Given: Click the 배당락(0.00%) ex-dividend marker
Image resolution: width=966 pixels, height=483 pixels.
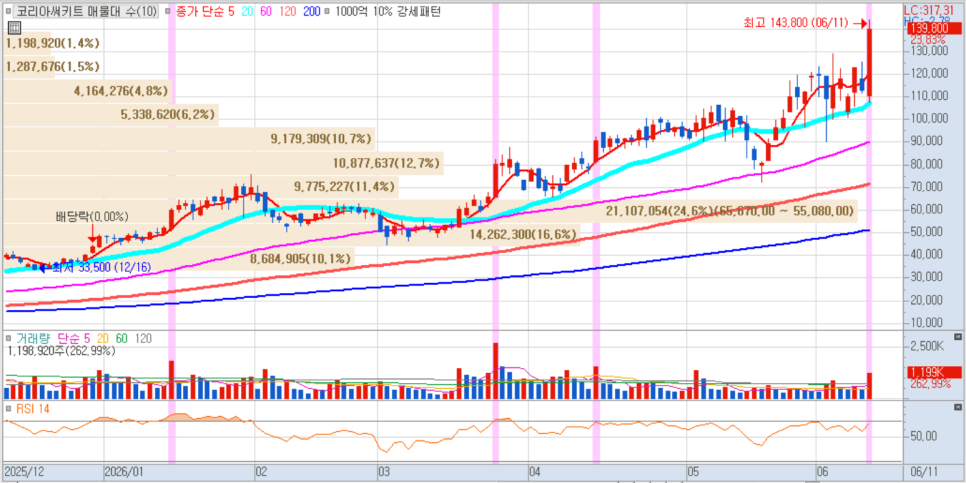Looking at the screenshot, I should point(92,217).
